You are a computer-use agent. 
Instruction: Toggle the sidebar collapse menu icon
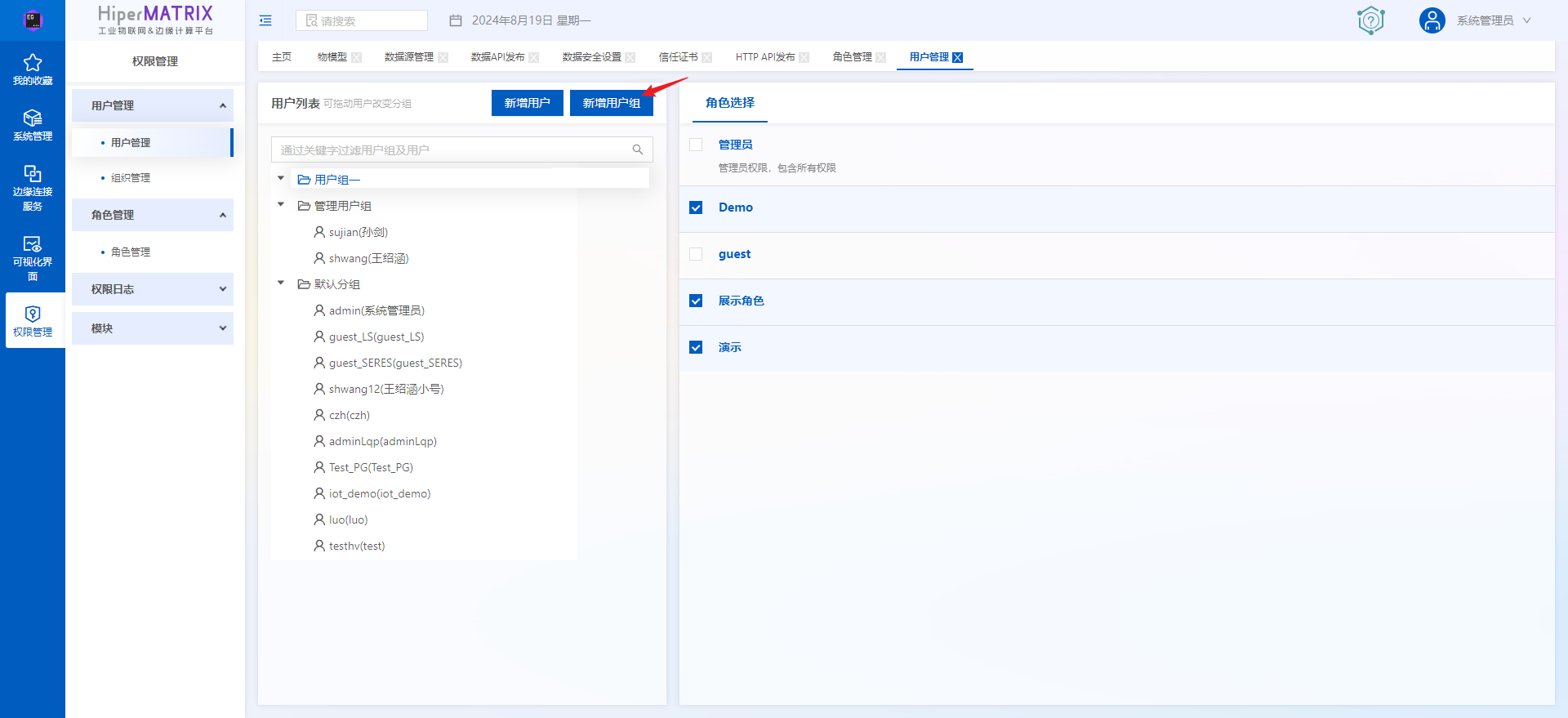click(x=265, y=20)
